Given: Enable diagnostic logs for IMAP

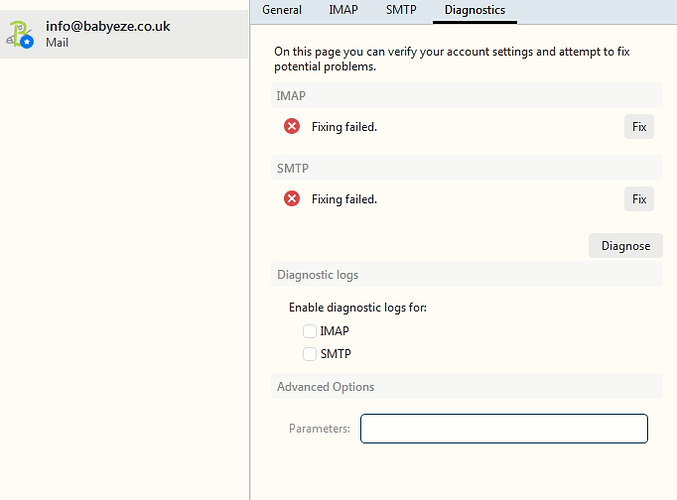Looking at the screenshot, I should tap(310, 331).
